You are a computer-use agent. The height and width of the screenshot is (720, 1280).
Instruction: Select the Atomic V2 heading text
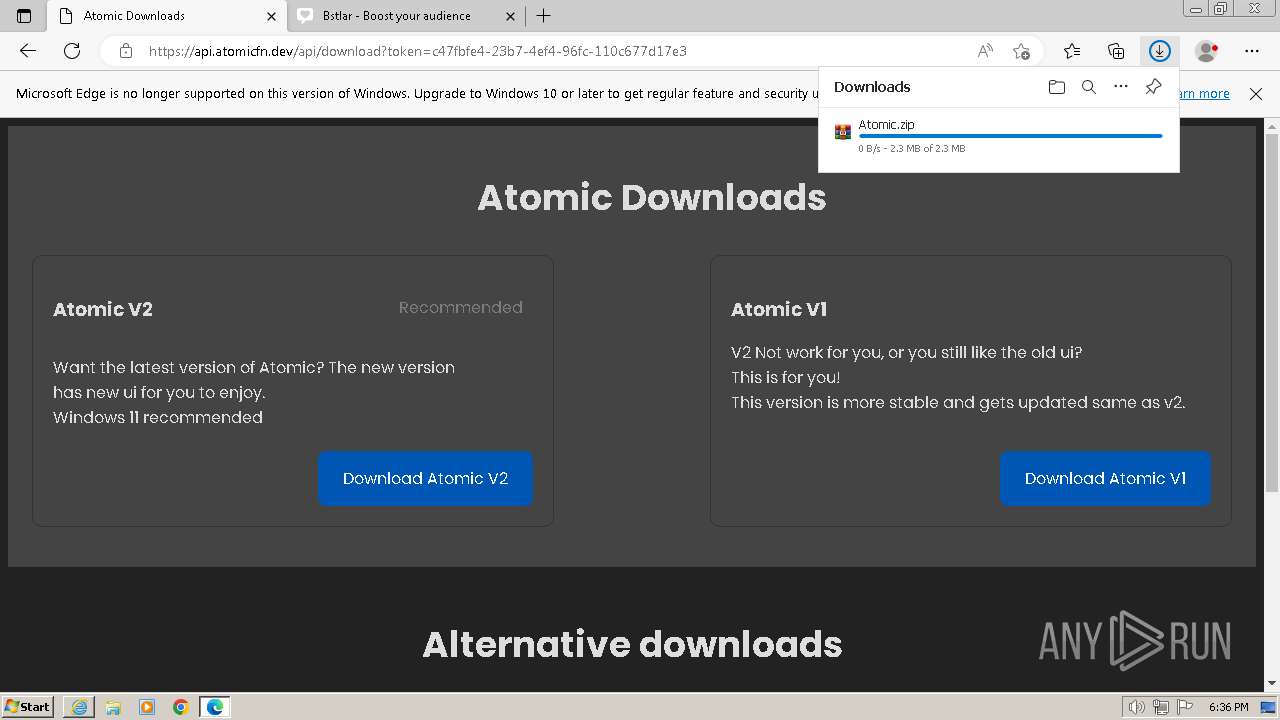(103, 309)
